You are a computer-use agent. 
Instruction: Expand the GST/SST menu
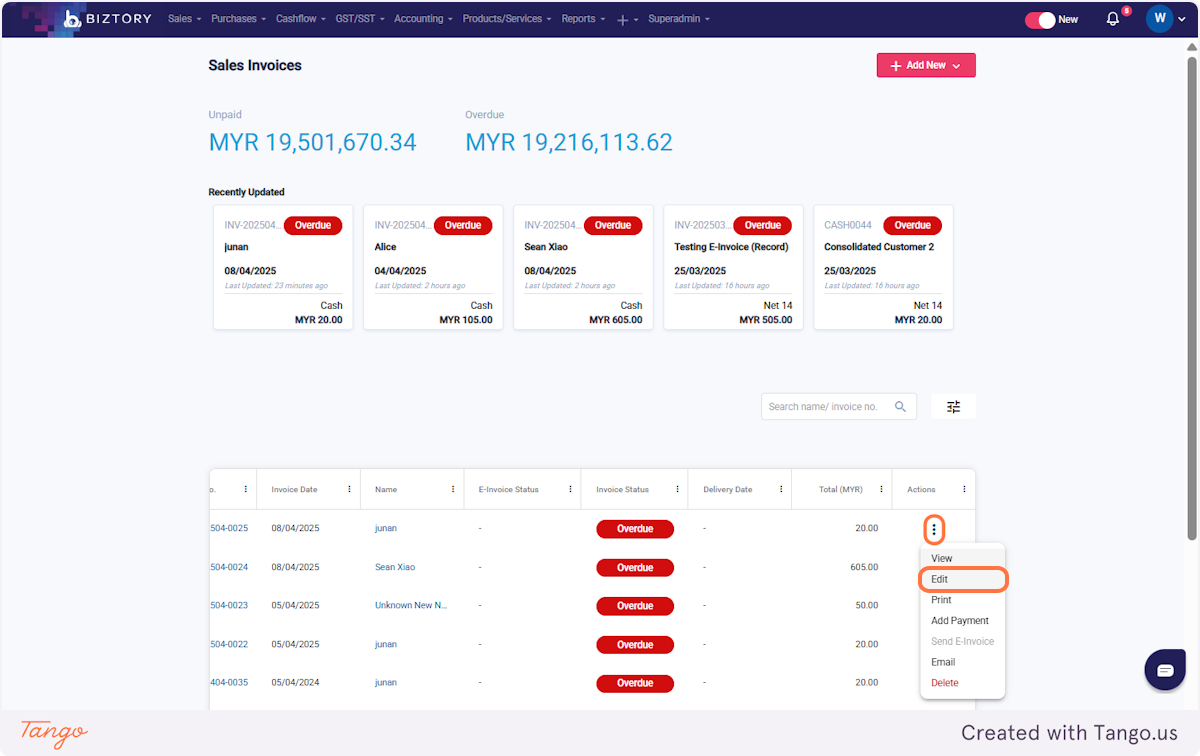[x=360, y=19]
